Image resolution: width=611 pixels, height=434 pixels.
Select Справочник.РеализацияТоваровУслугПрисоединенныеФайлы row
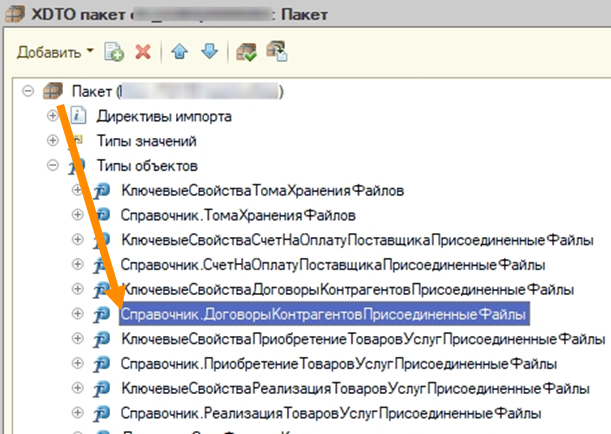coord(331,413)
